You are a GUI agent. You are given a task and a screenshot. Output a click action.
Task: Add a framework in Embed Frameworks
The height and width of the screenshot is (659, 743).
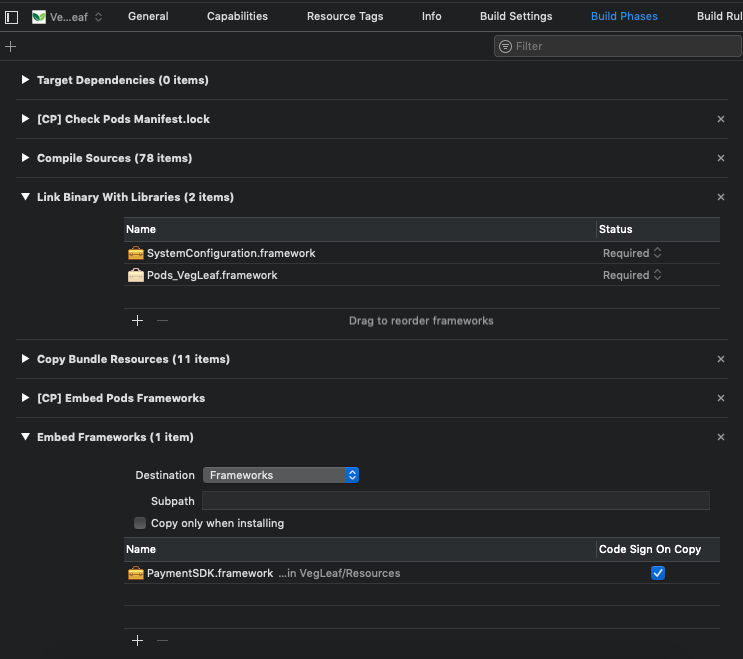click(x=138, y=641)
